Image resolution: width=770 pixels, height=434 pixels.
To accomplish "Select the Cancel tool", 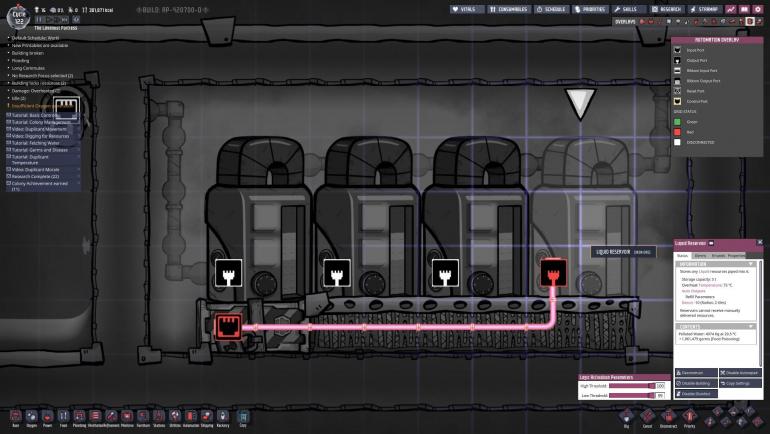I will (647, 418).
